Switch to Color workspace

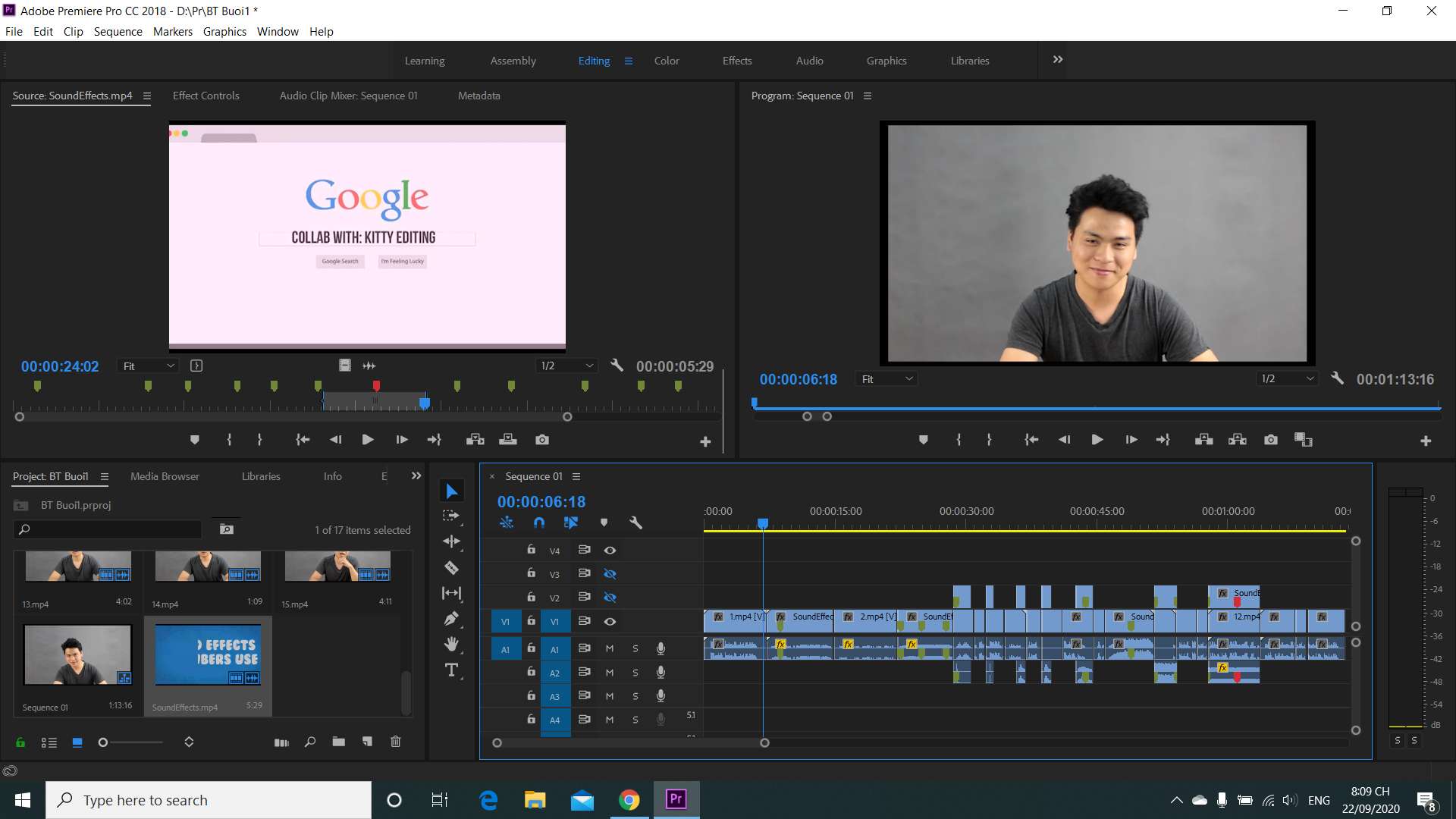pos(667,61)
